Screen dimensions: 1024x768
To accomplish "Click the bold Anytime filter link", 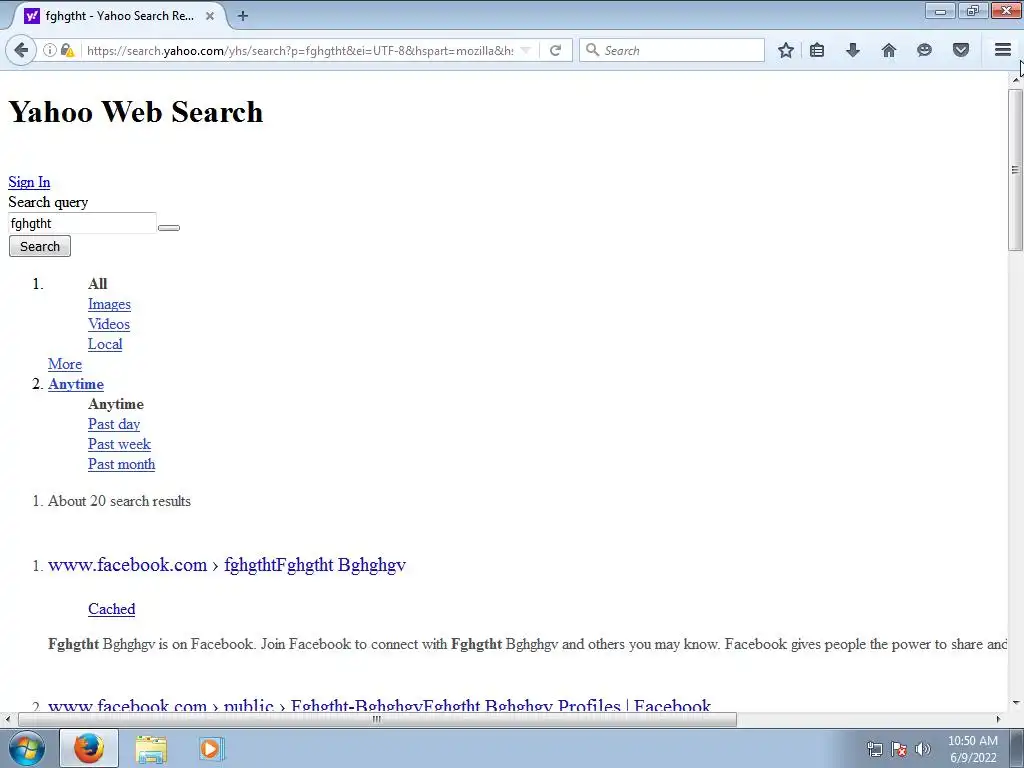I will 76,384.
